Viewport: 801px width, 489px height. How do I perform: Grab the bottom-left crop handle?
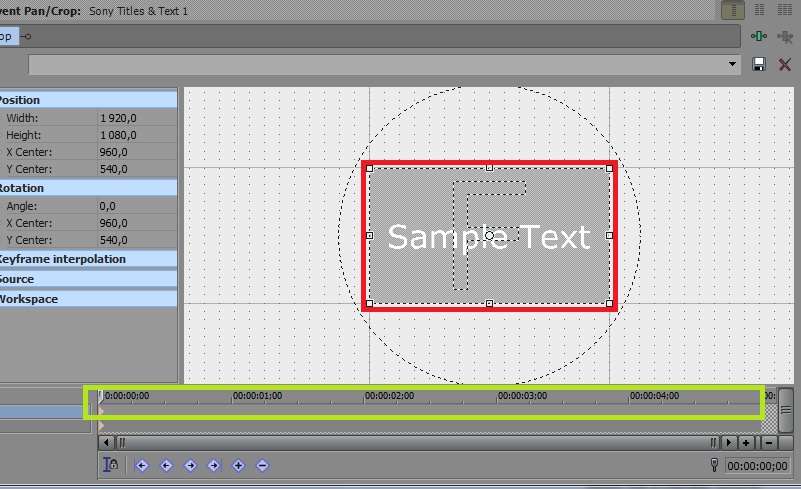click(x=369, y=304)
